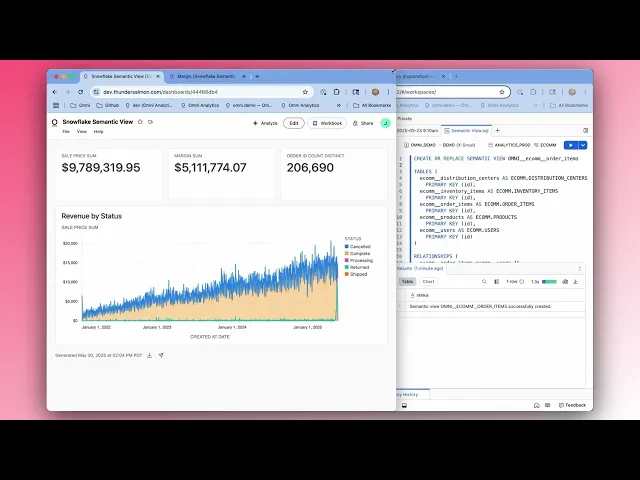Open Chrome profile avatar in dashboard window
Screen dimensions: 640x480
pyautogui.click(x=376, y=92)
